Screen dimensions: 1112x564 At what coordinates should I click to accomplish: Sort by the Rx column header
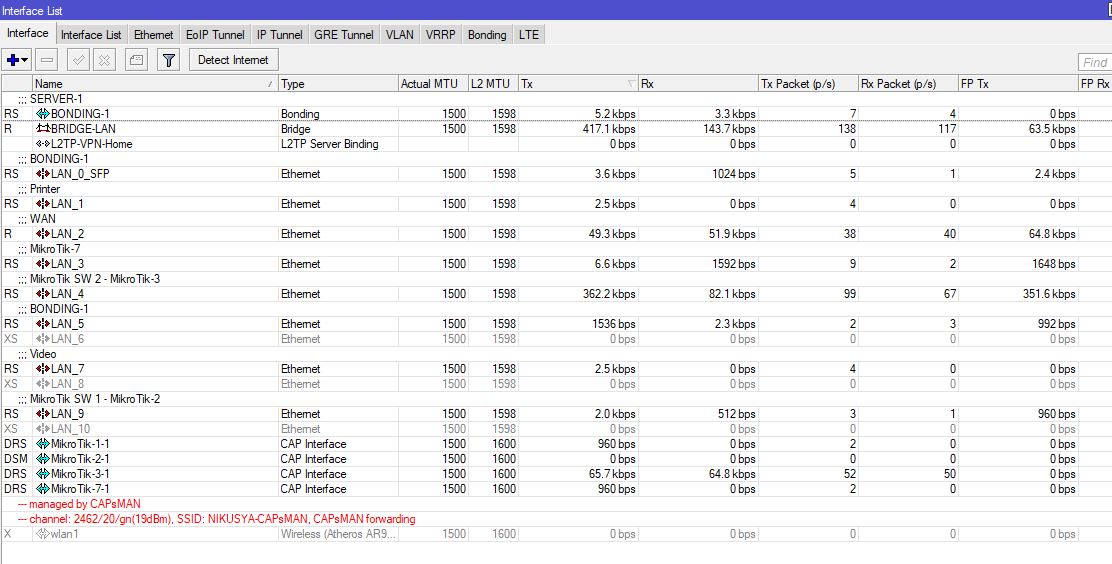[x=698, y=84]
